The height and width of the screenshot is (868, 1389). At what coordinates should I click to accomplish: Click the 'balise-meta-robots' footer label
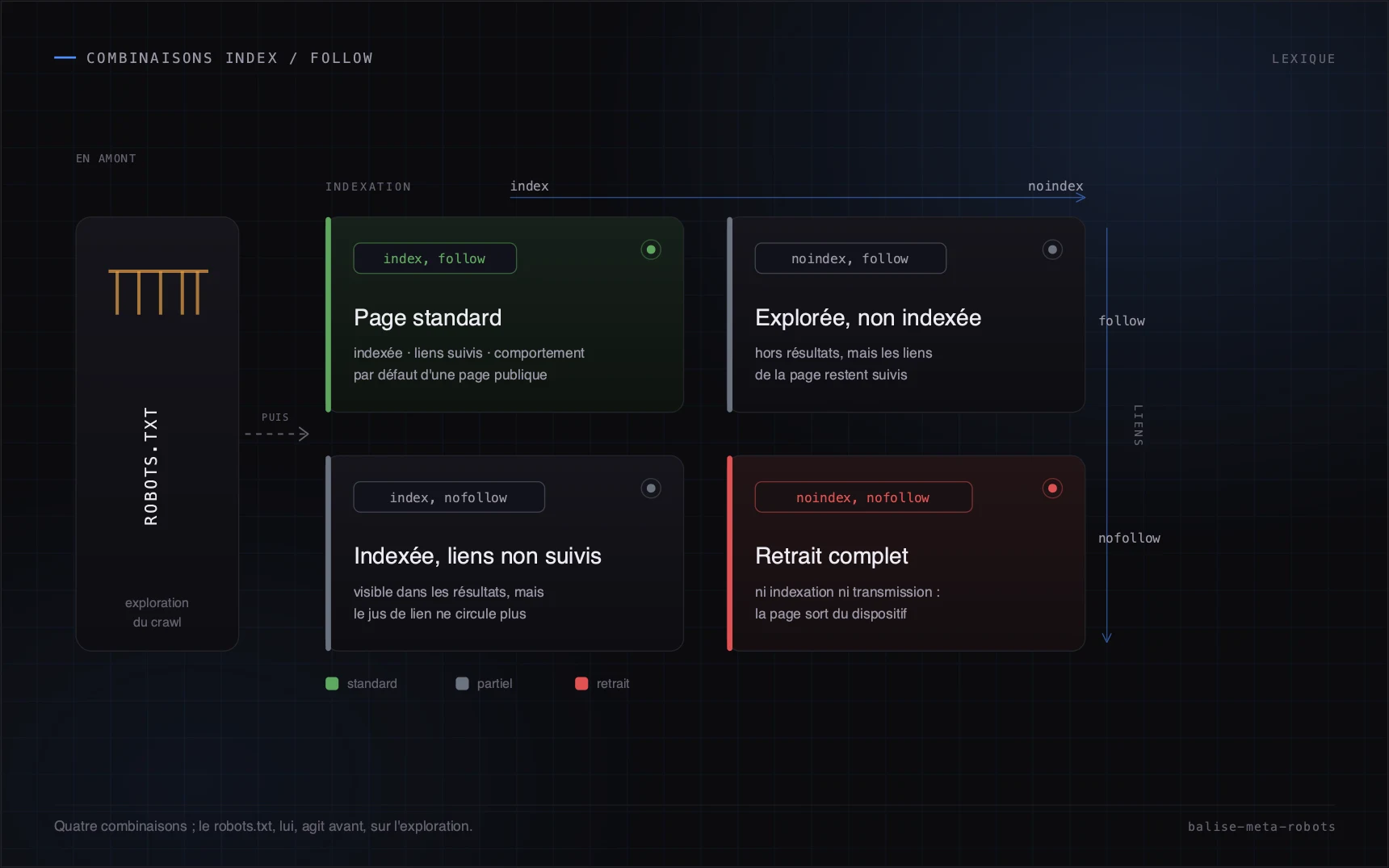point(1261,827)
